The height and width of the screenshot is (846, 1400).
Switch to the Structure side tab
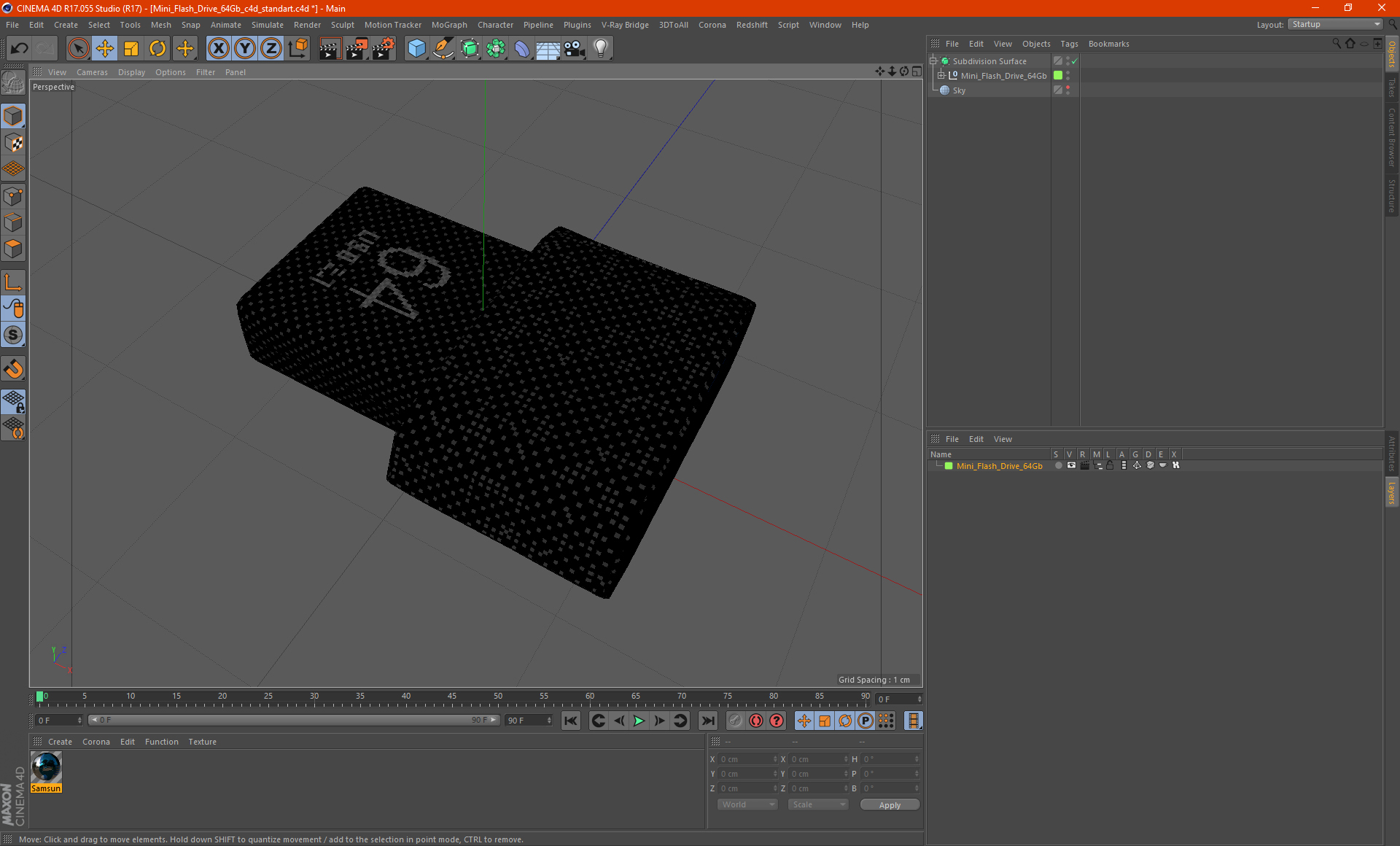[1392, 195]
